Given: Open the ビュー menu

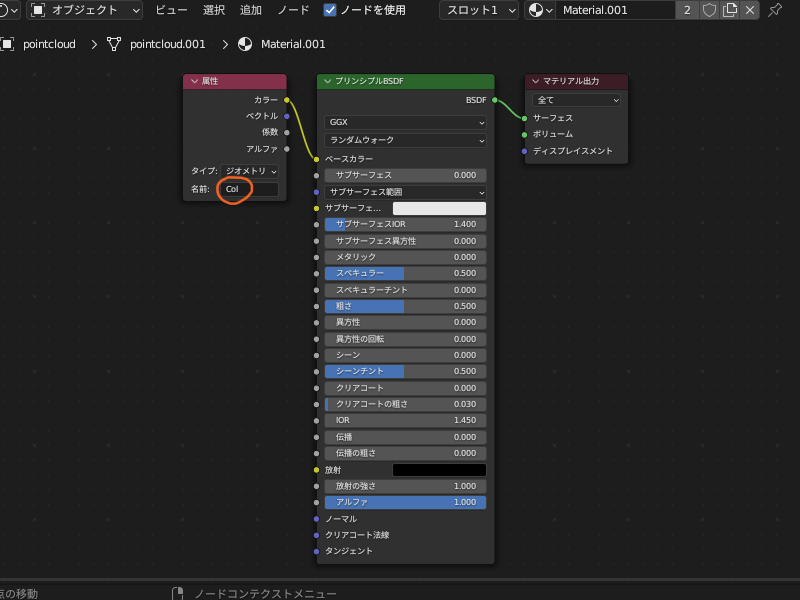Looking at the screenshot, I should coord(171,10).
